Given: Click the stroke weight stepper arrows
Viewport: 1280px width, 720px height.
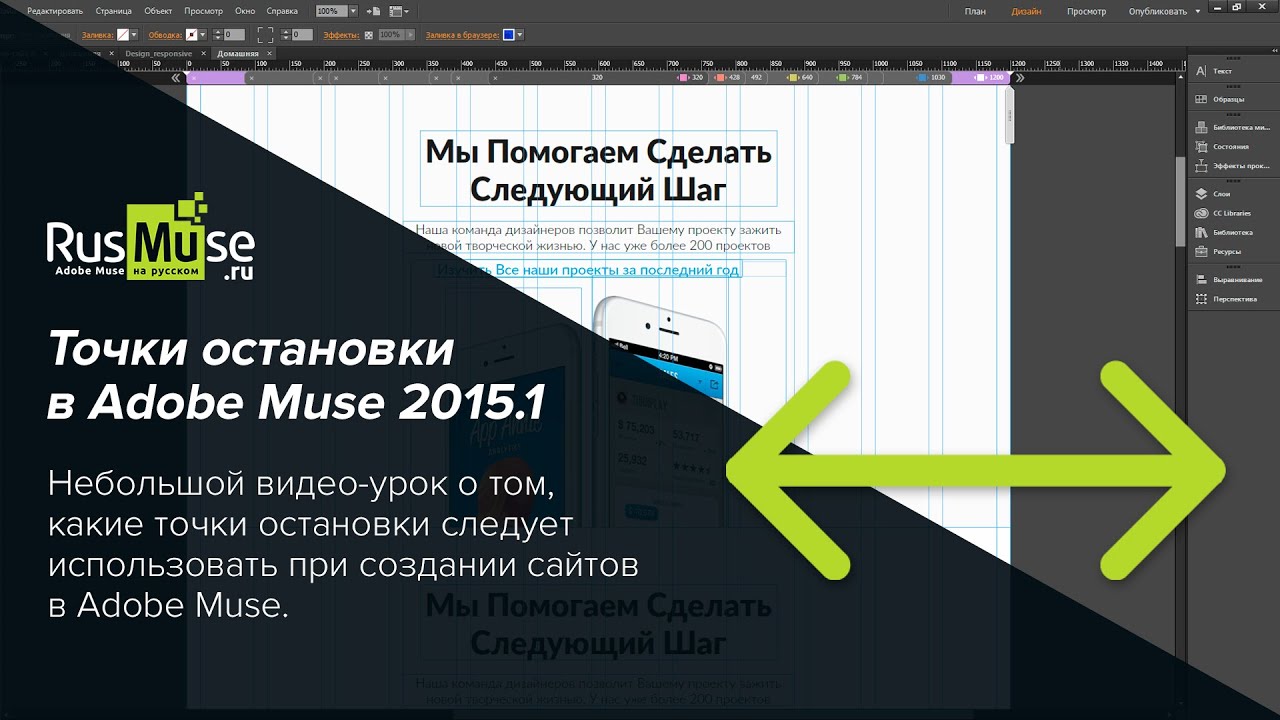Looking at the screenshot, I should pyautogui.click(x=216, y=35).
